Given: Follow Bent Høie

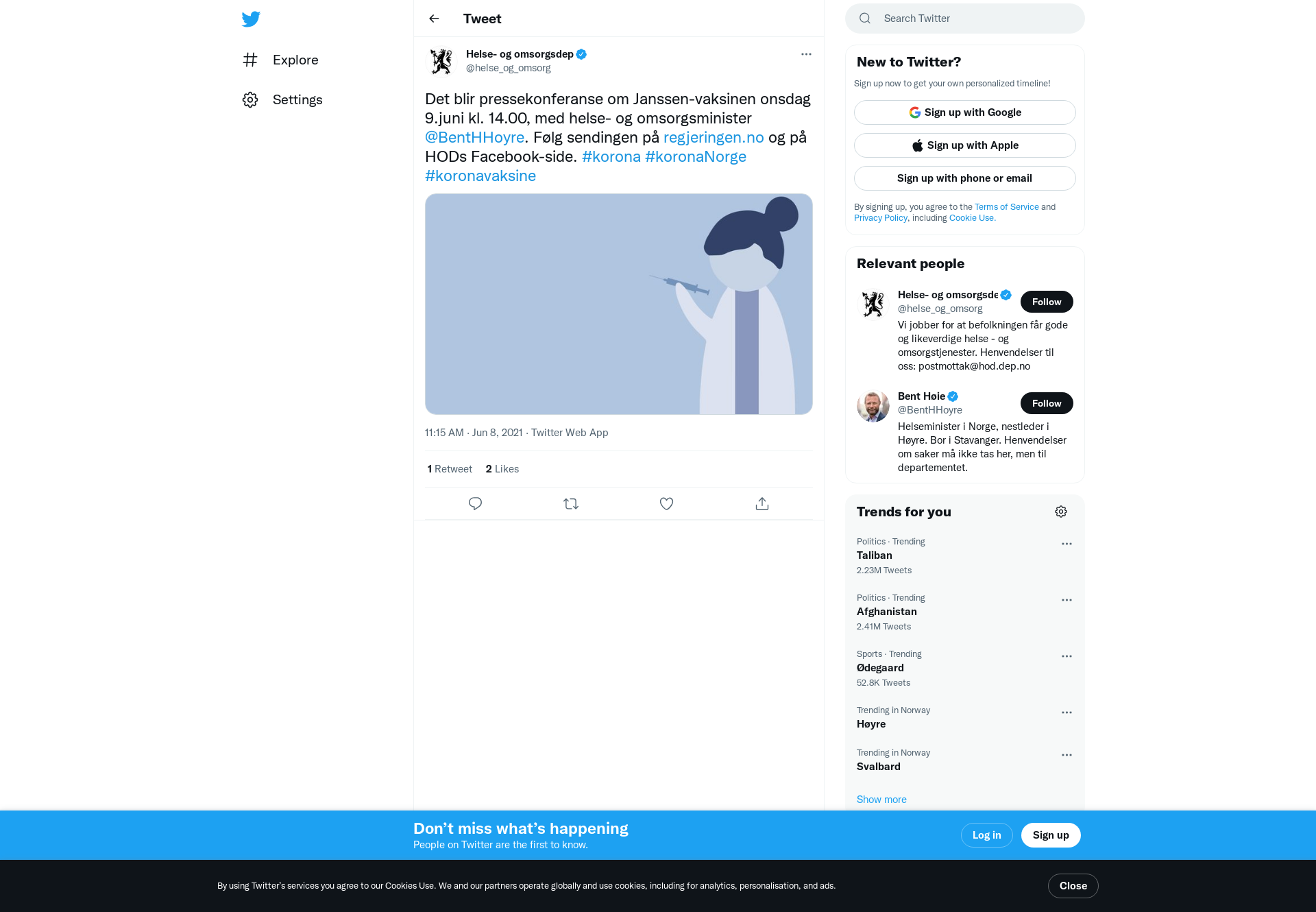Looking at the screenshot, I should [1047, 403].
